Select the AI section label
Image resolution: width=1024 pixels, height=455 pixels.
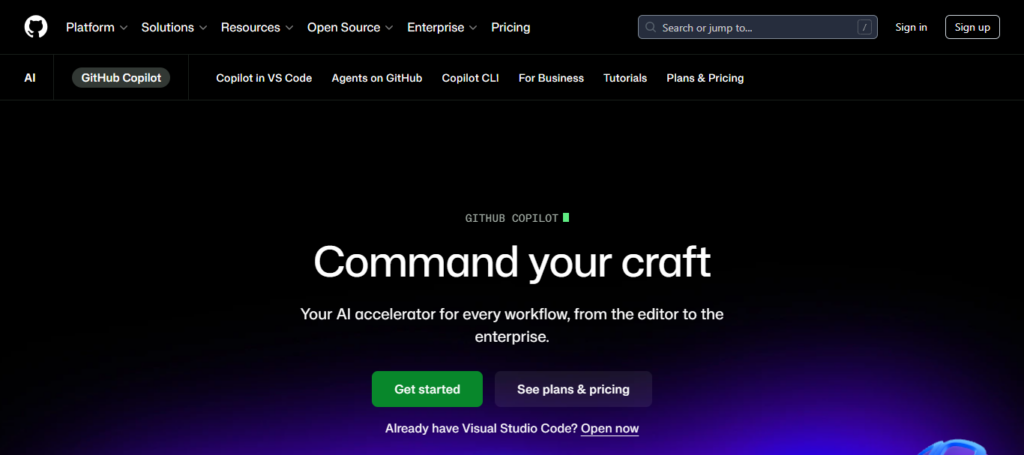click(30, 78)
